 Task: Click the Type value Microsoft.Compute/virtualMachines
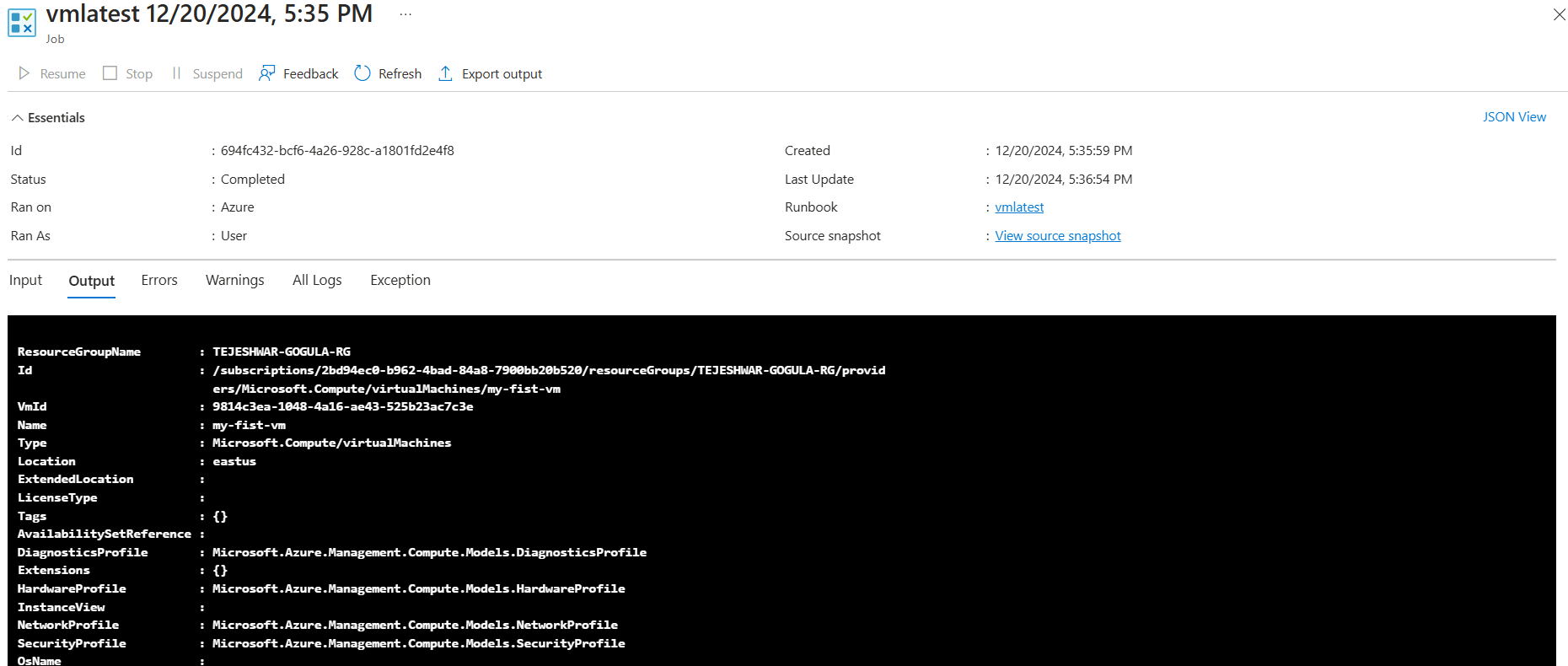tap(332, 443)
